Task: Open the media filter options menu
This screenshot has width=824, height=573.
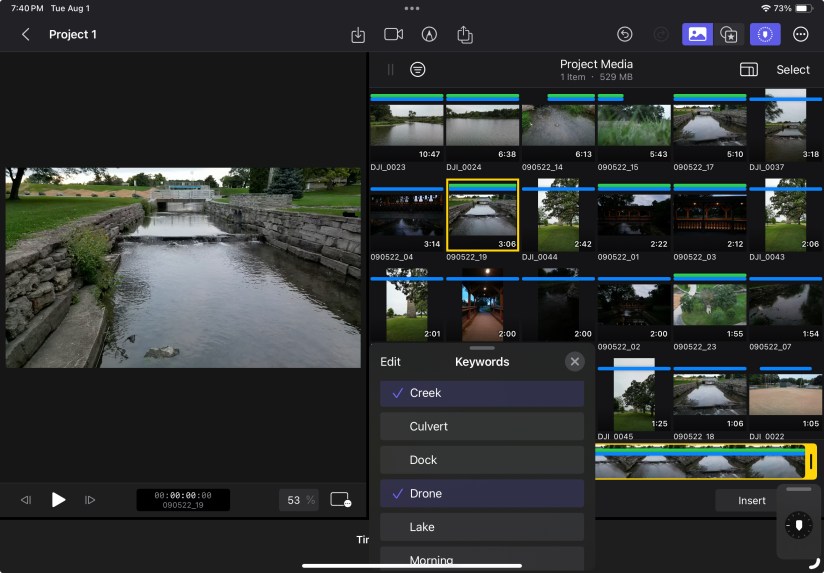Action: point(418,70)
